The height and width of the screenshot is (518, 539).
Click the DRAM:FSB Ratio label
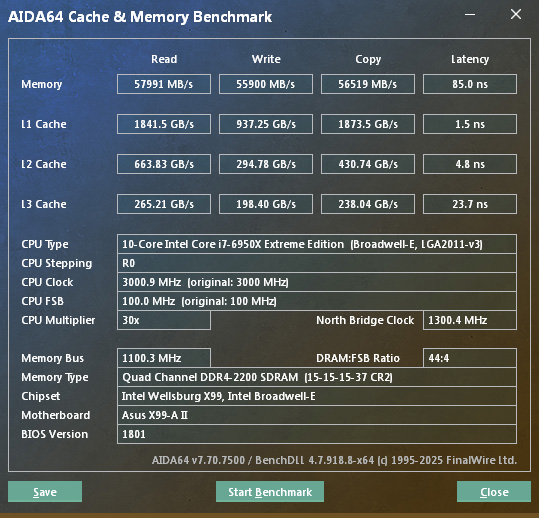pyautogui.click(x=358, y=358)
